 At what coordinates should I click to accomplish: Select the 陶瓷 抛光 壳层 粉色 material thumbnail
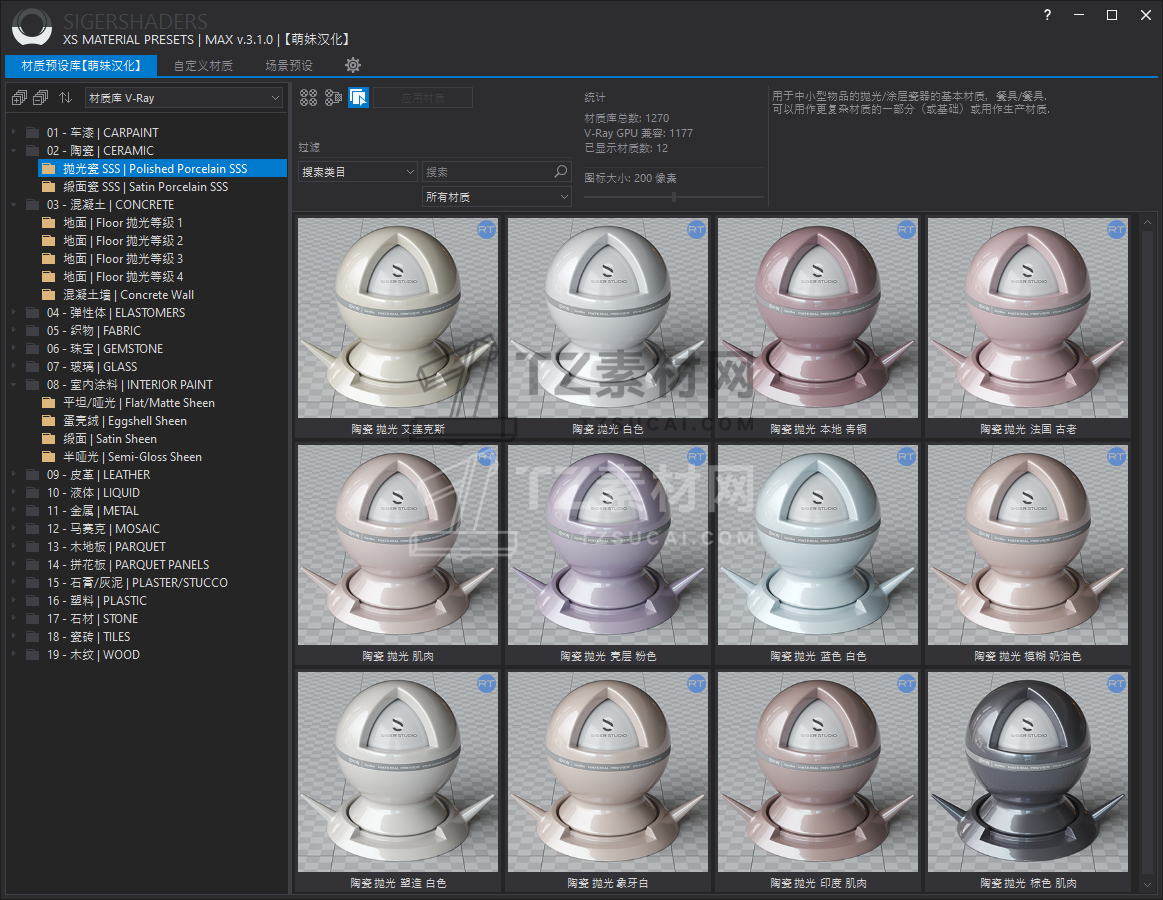(x=607, y=545)
